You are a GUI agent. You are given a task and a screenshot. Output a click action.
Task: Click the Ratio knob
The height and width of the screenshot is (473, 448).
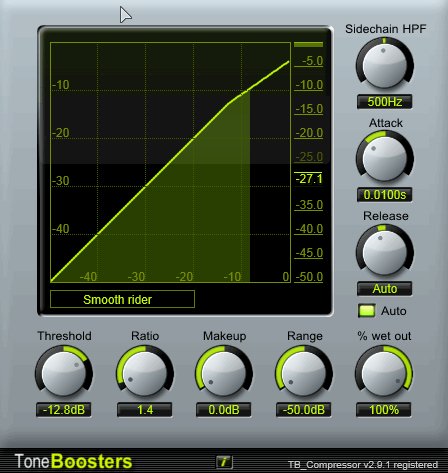click(145, 373)
